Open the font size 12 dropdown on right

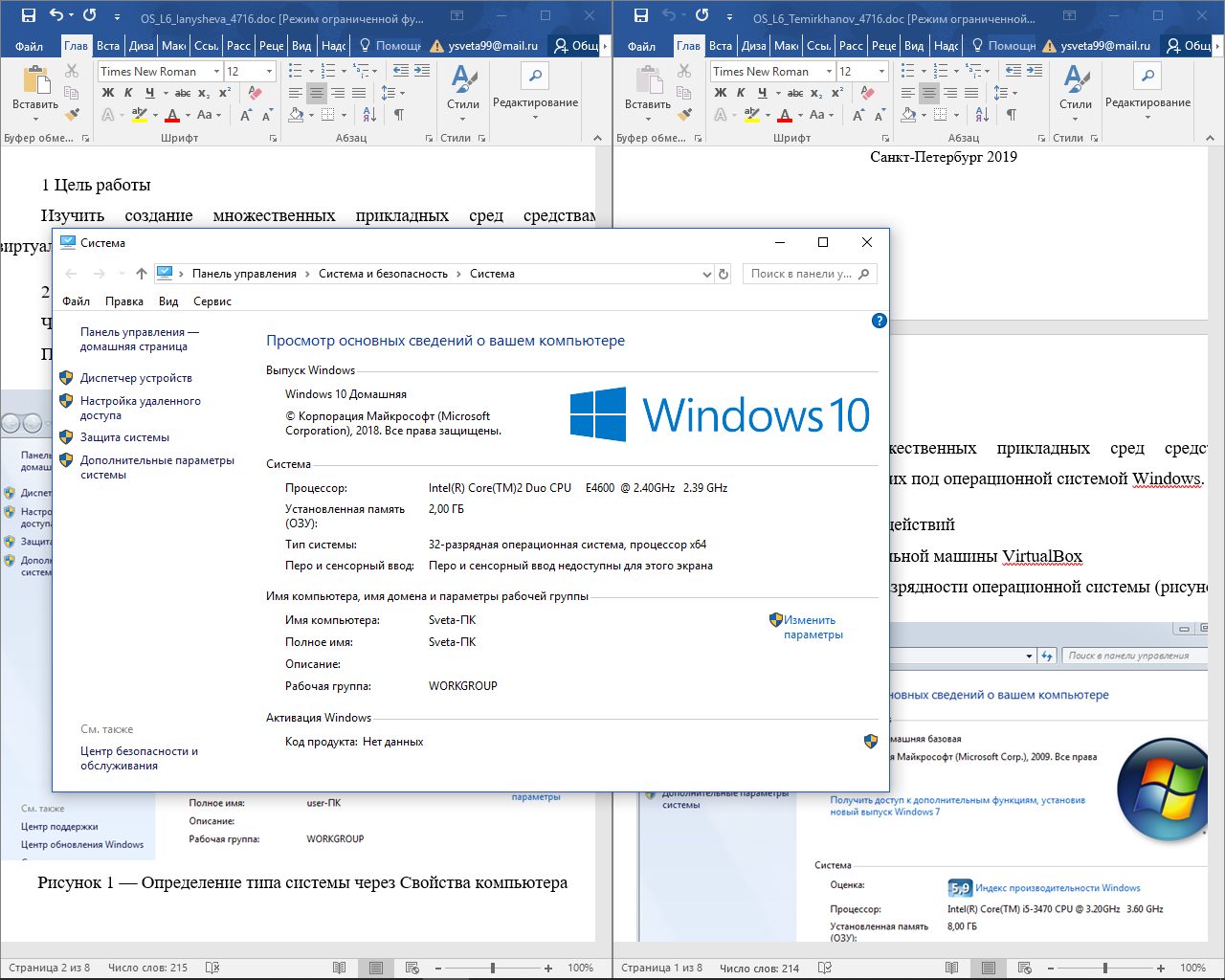point(881,72)
